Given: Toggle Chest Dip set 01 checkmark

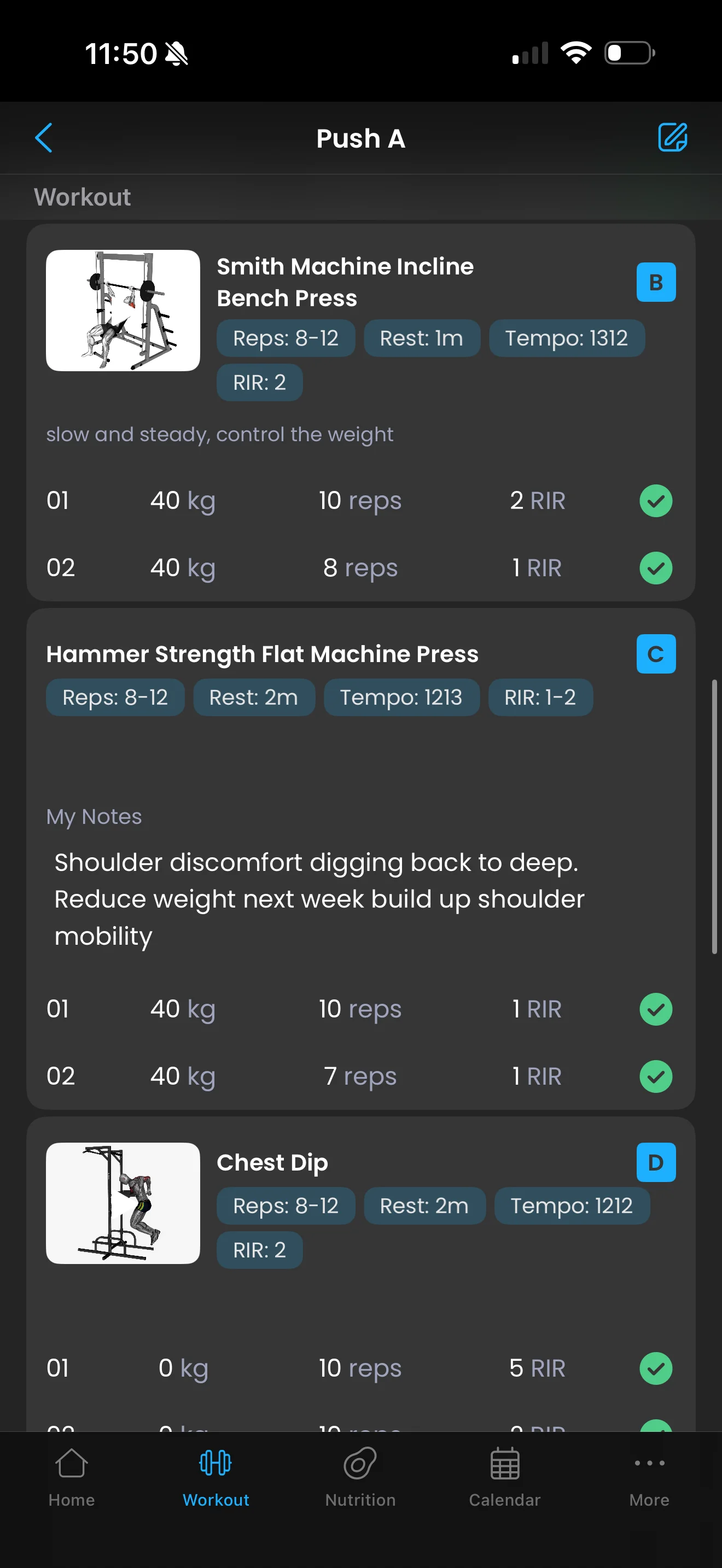Looking at the screenshot, I should tap(656, 1368).
